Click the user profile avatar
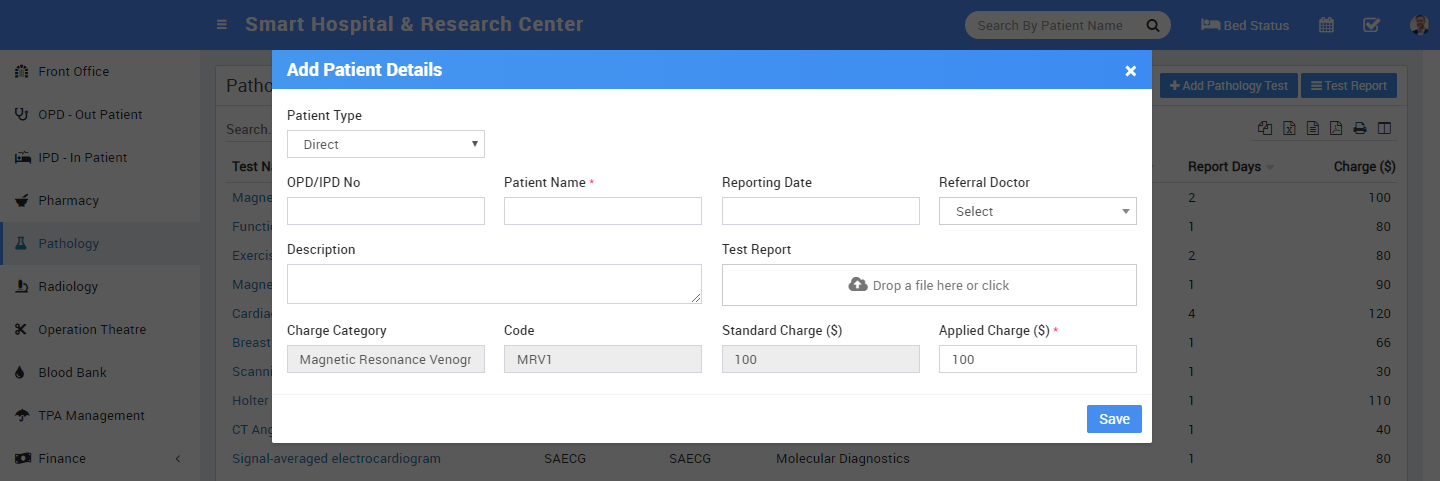1440x481 pixels. coord(1419,25)
